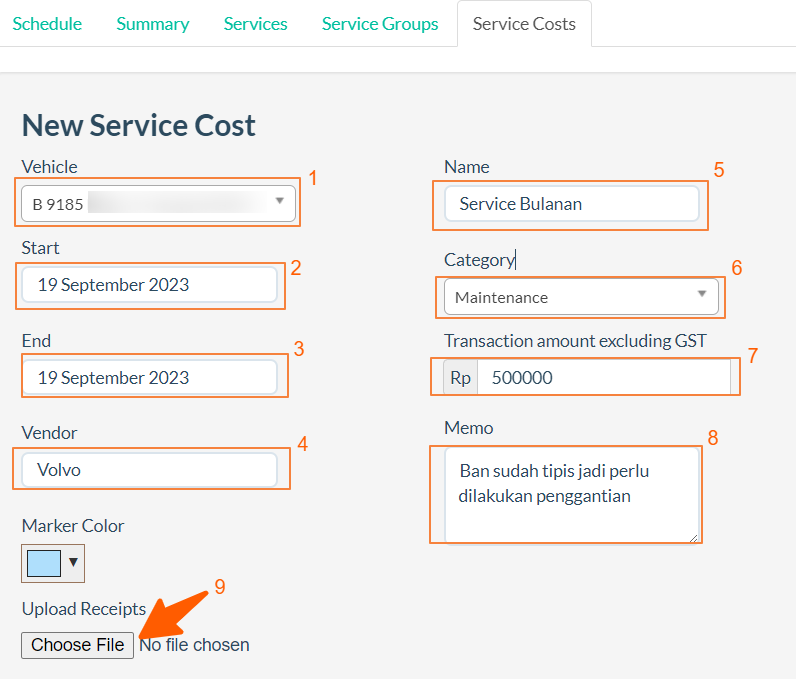Select the Service Costs tab
This screenshot has width=796, height=679.
[x=524, y=24]
